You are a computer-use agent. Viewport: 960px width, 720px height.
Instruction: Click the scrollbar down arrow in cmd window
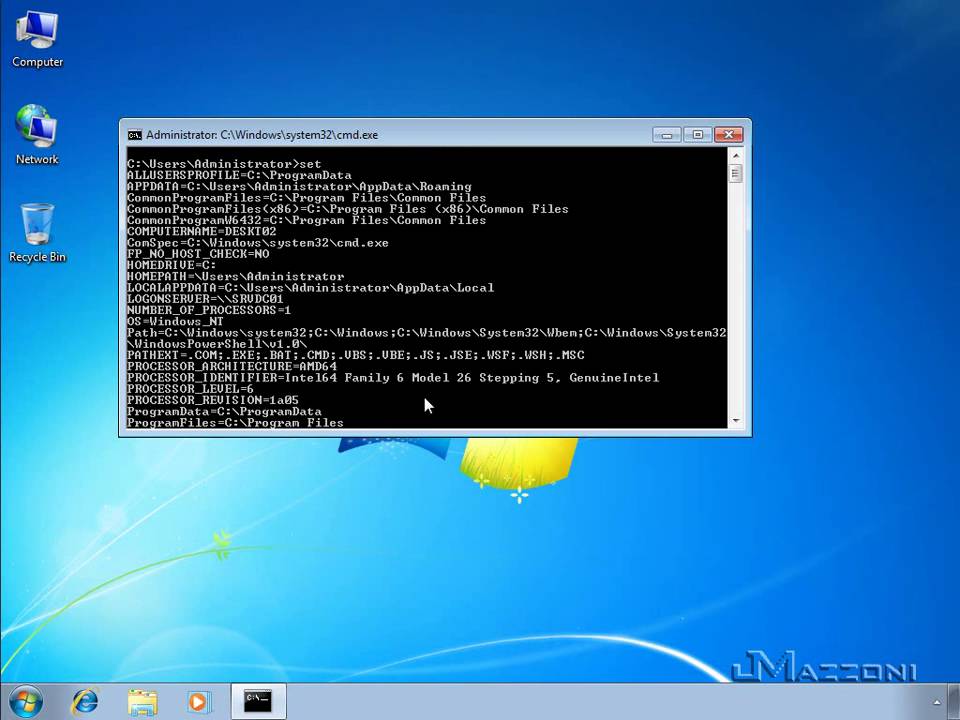(736, 421)
